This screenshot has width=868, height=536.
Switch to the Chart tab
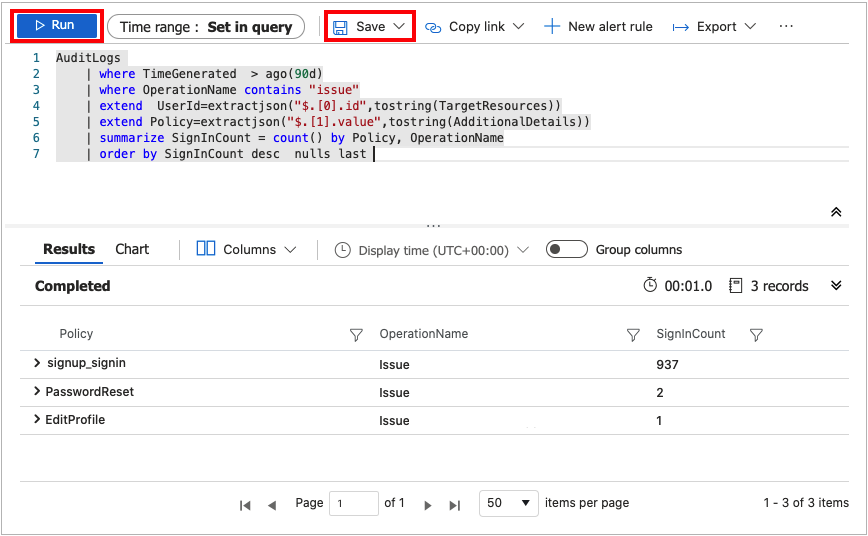pyautogui.click(x=132, y=249)
